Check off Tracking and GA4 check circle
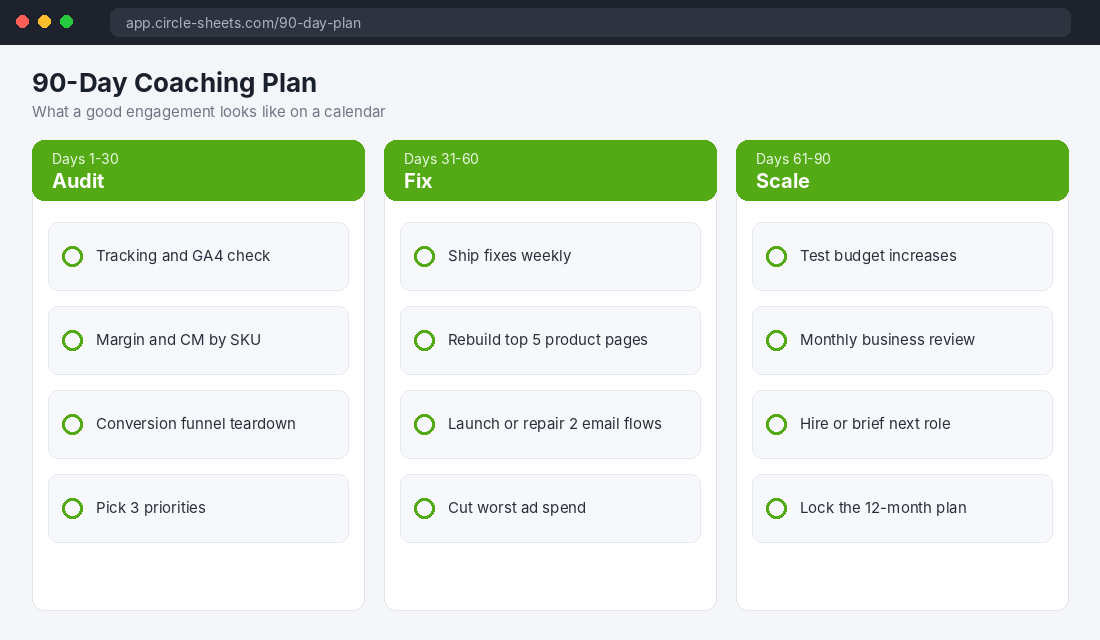 (72, 257)
